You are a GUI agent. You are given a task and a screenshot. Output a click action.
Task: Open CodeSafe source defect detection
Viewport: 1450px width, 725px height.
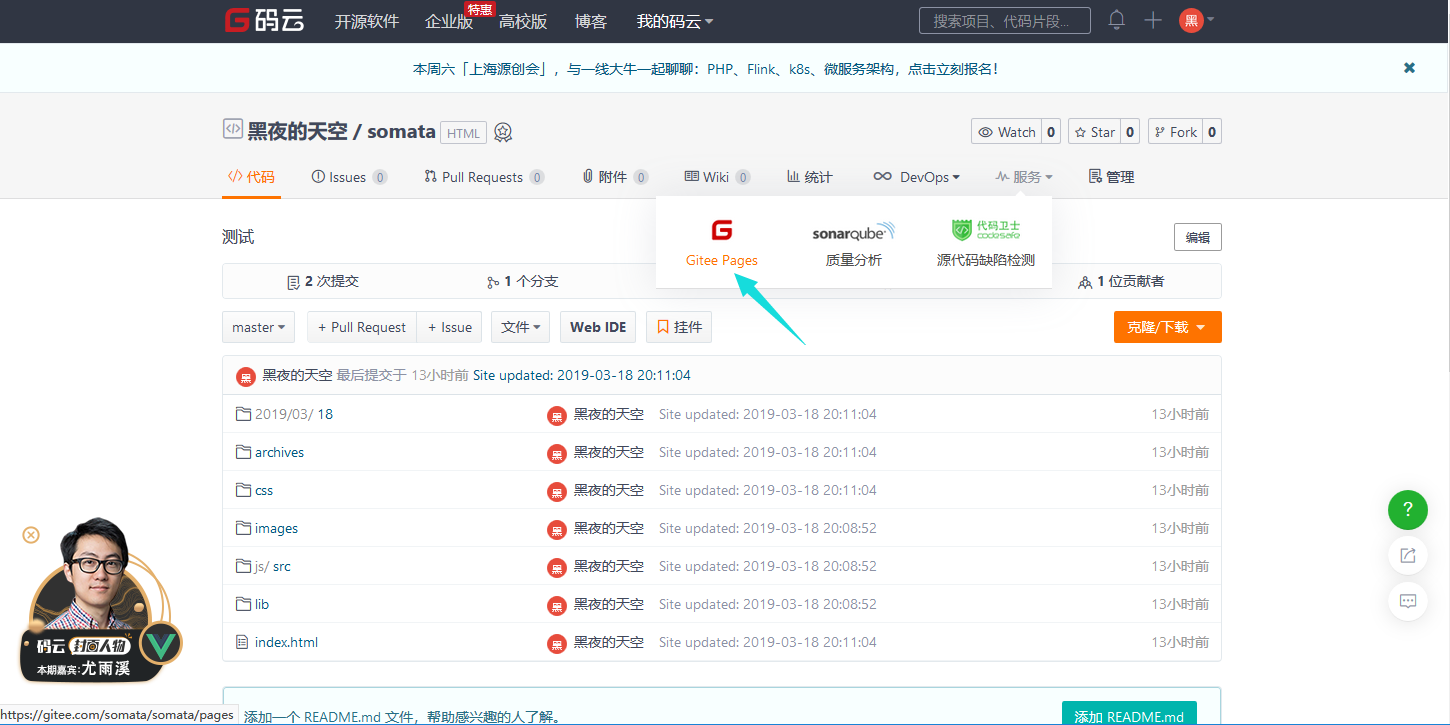(985, 243)
